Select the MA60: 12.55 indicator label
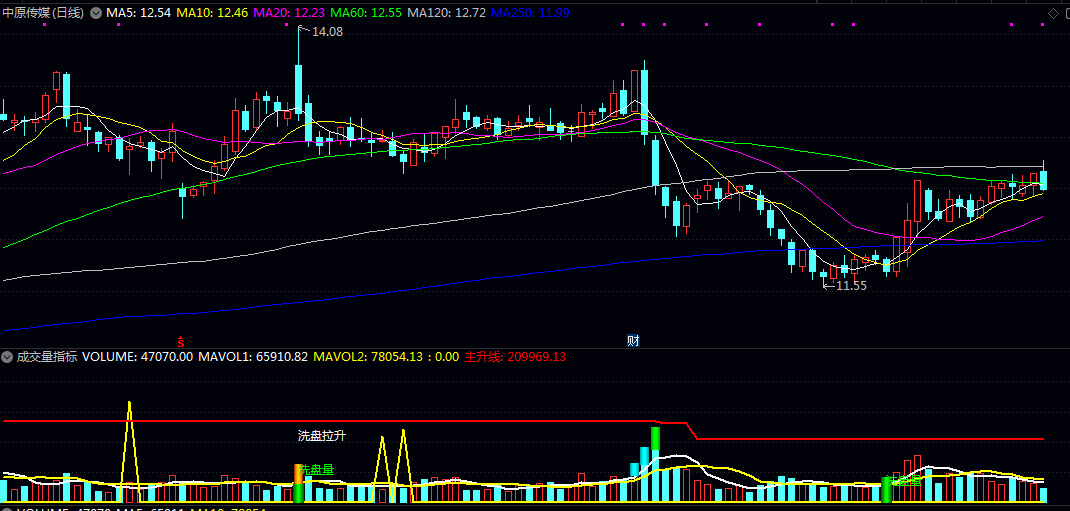The width and height of the screenshot is (1070, 511). click(366, 13)
